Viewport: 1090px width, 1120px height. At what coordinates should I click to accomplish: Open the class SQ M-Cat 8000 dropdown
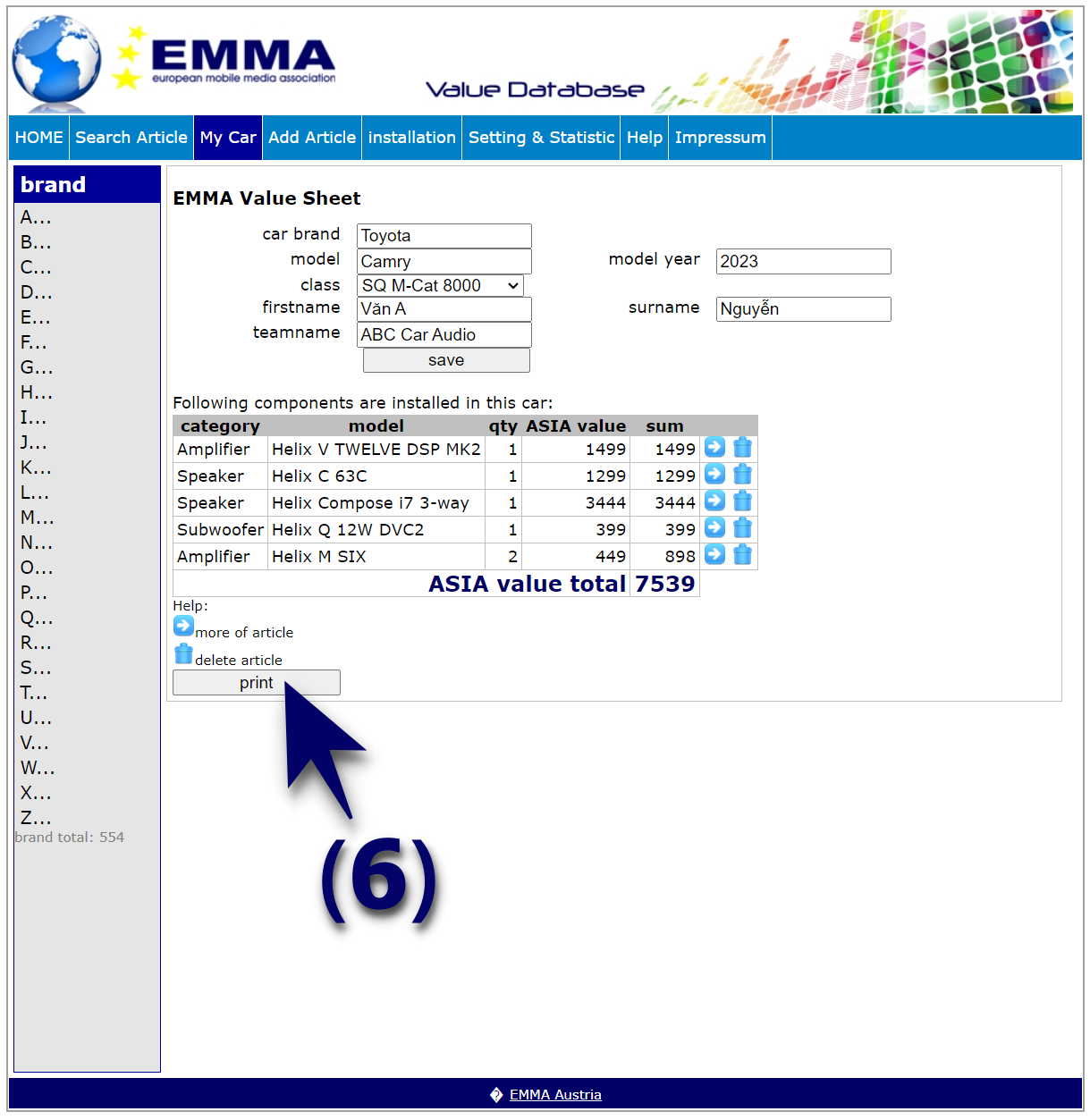[x=440, y=285]
